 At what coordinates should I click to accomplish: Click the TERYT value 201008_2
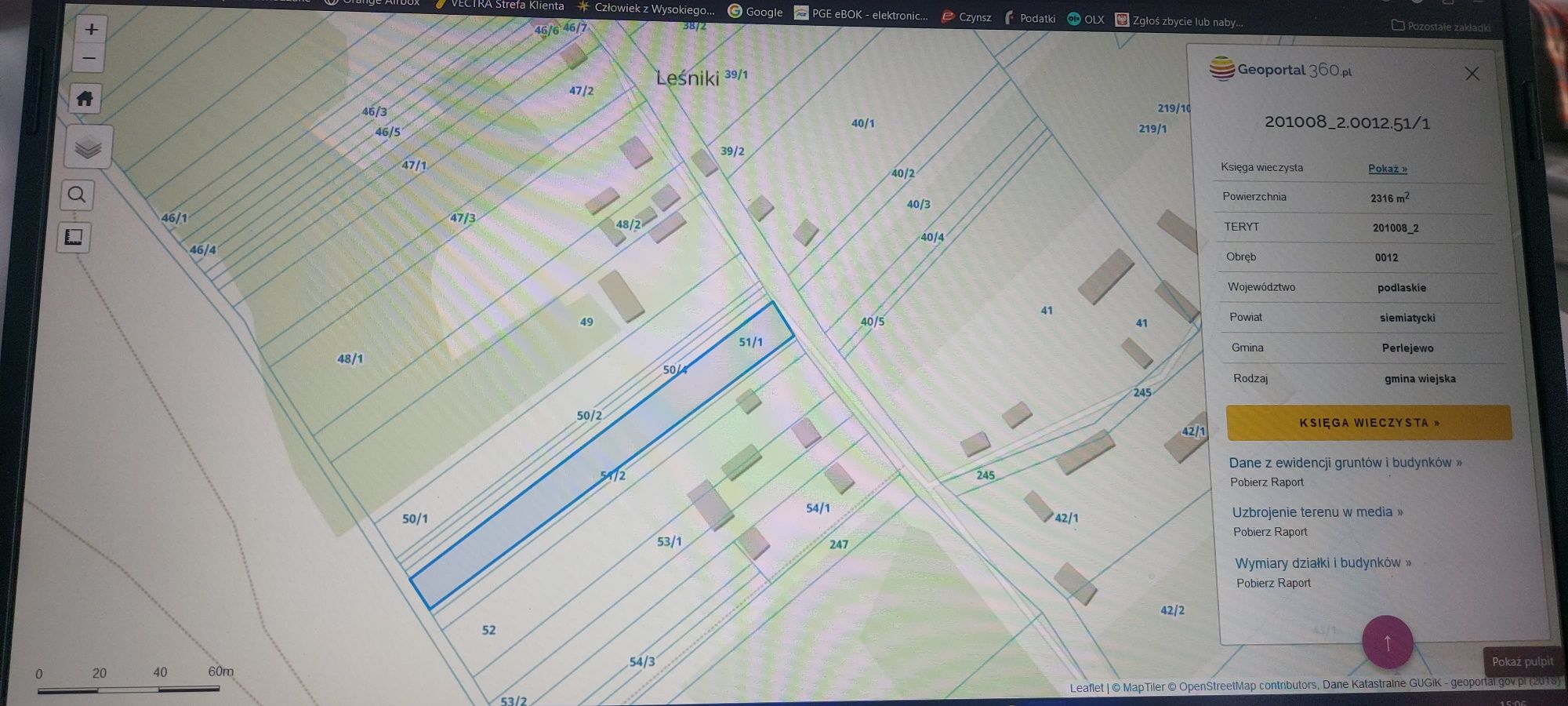pos(1396,228)
